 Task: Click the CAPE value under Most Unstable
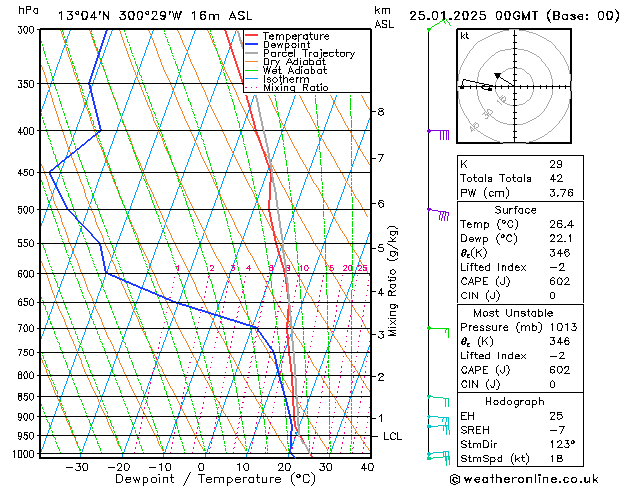point(560,370)
